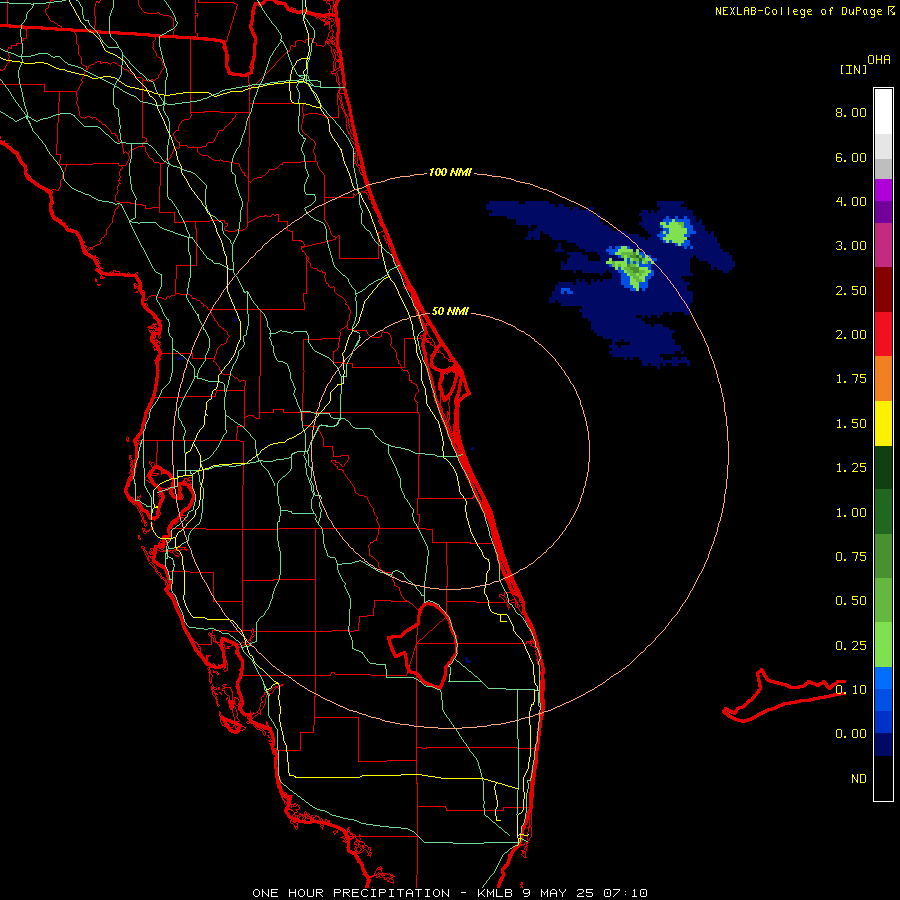Image resolution: width=900 pixels, height=900 pixels.
Task: Click the larger green precipitation core on the 100 NMI ring
Action: tap(632, 267)
